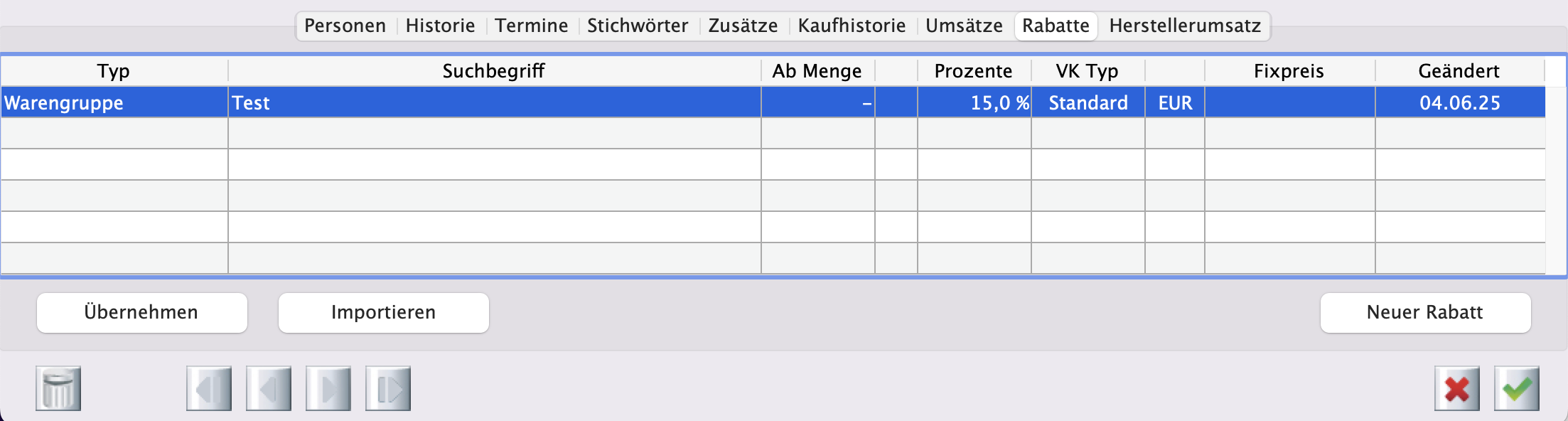
Task: Confirm with the green checkmark icon
Action: pos(1517,388)
